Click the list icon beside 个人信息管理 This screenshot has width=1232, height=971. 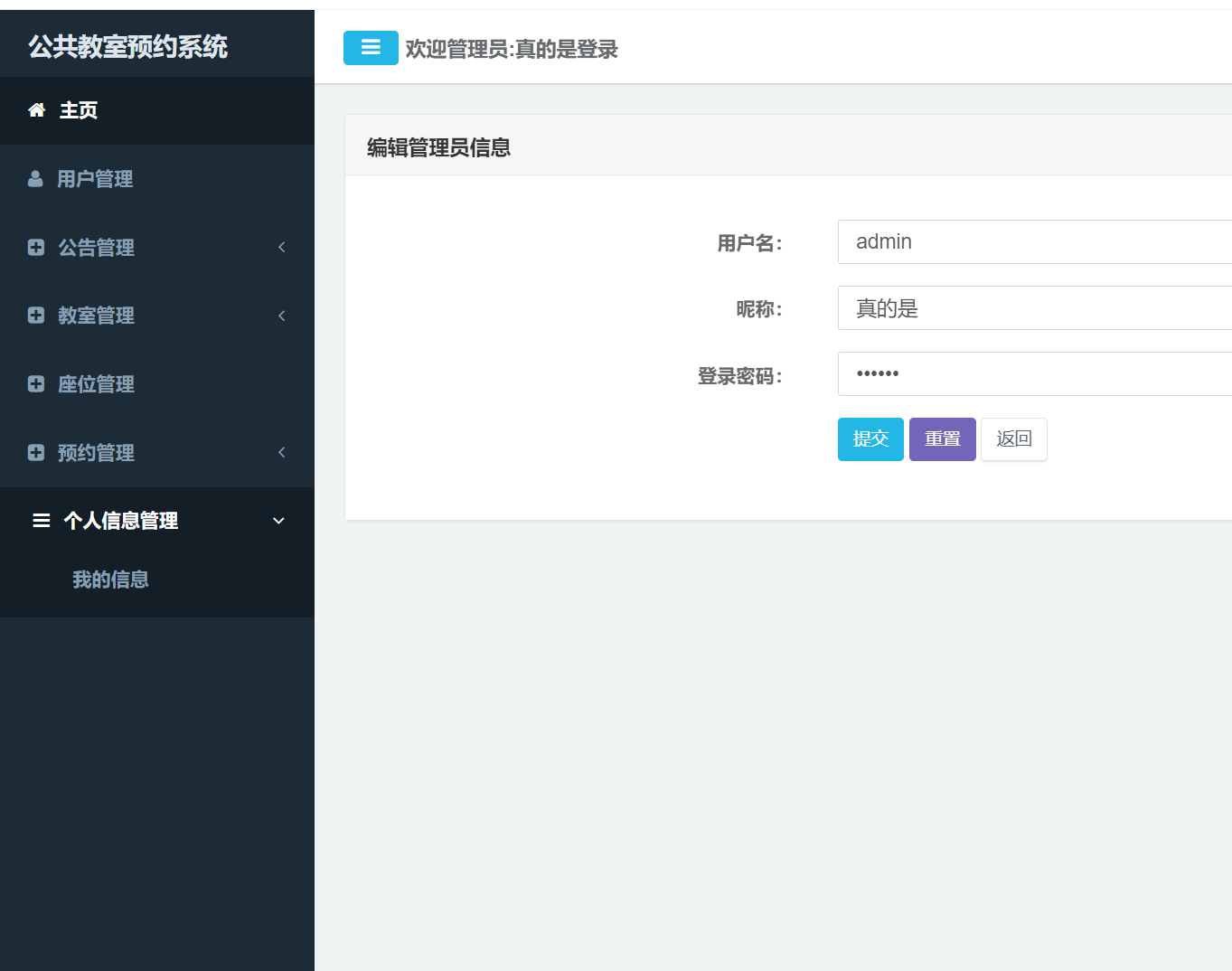[41, 521]
